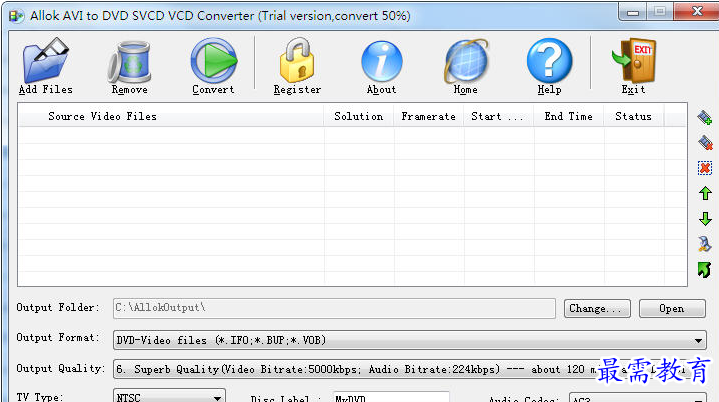
Task: Click the side remove-file icon with red x
Action: pos(705,143)
